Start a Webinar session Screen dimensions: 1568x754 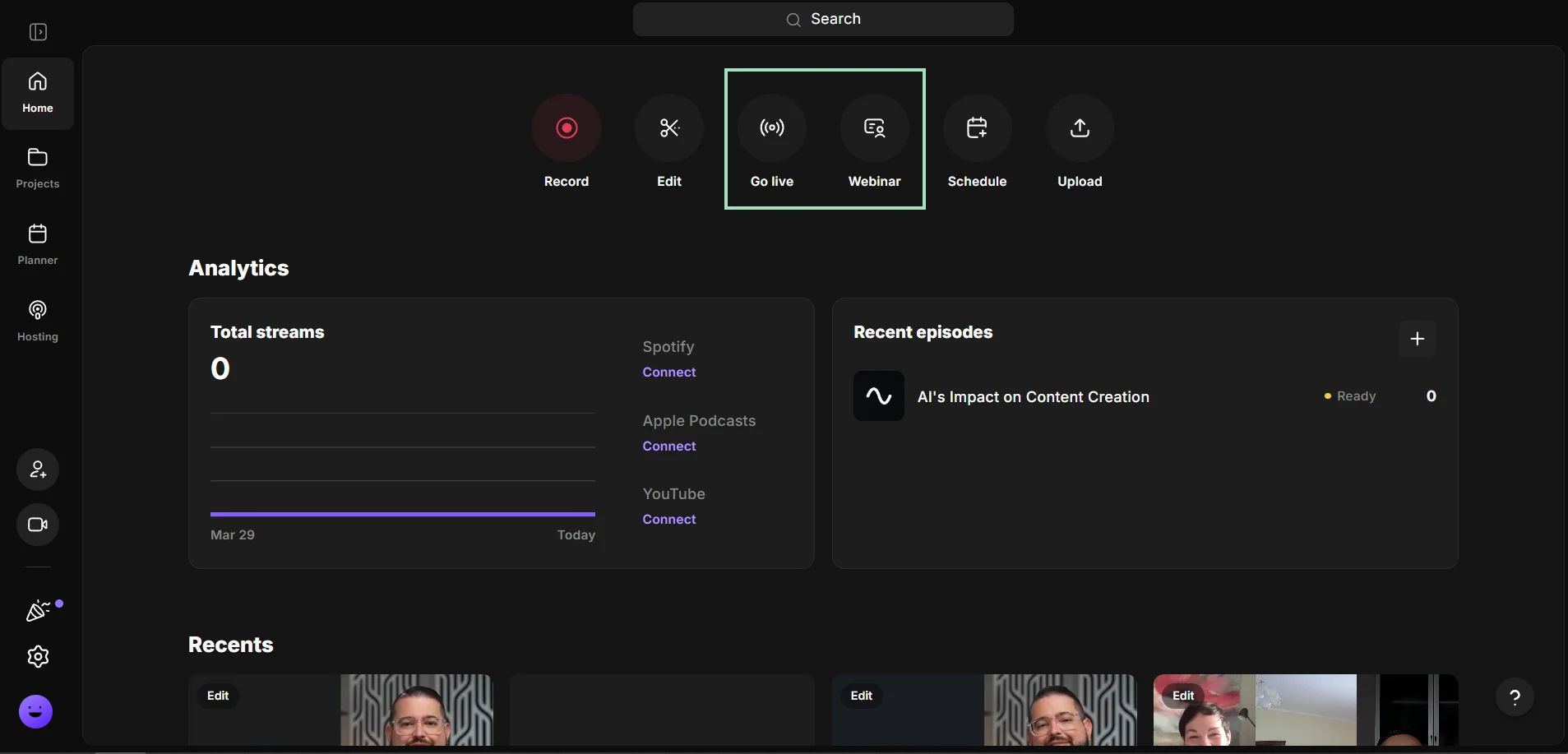[875, 127]
